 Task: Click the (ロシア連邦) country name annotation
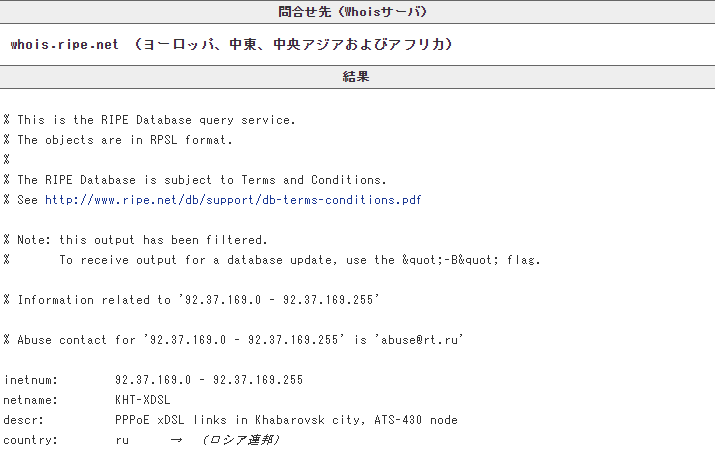[239, 440]
